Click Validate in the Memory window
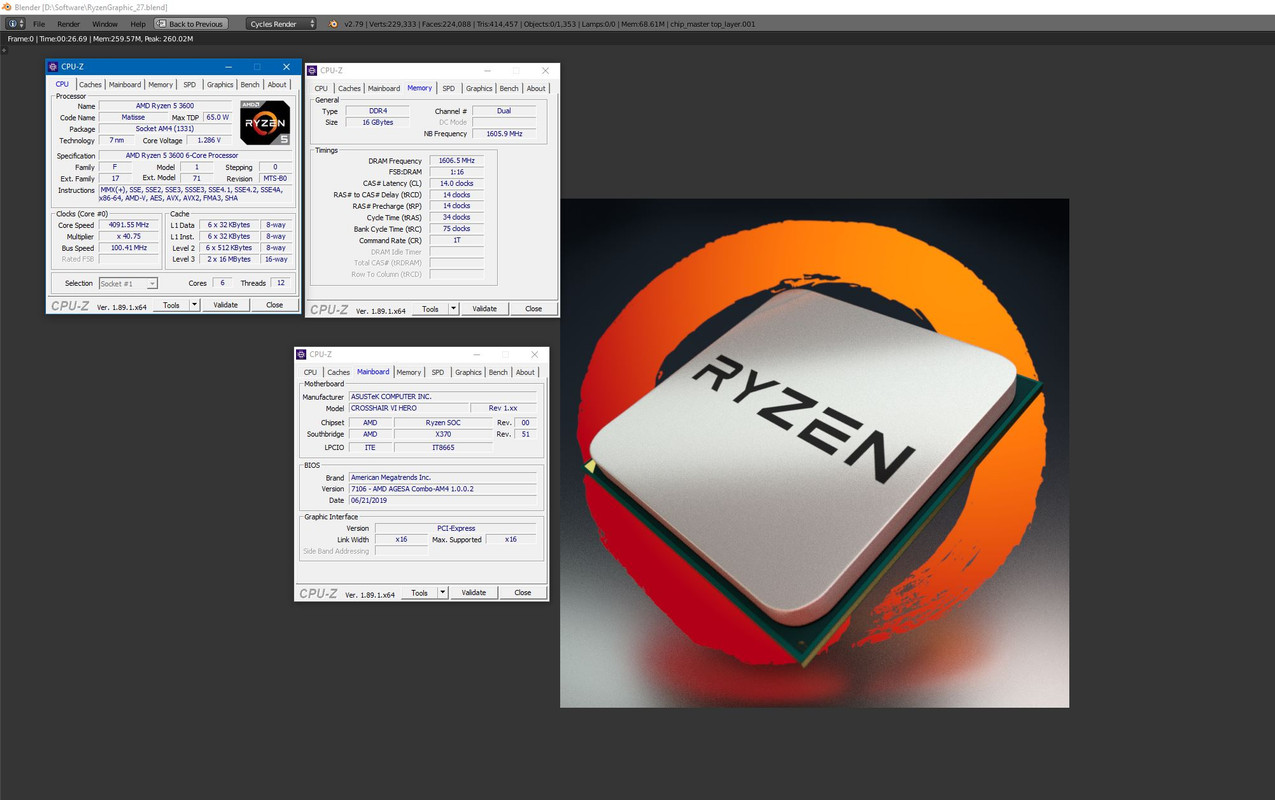The image size is (1275, 800). [485, 309]
